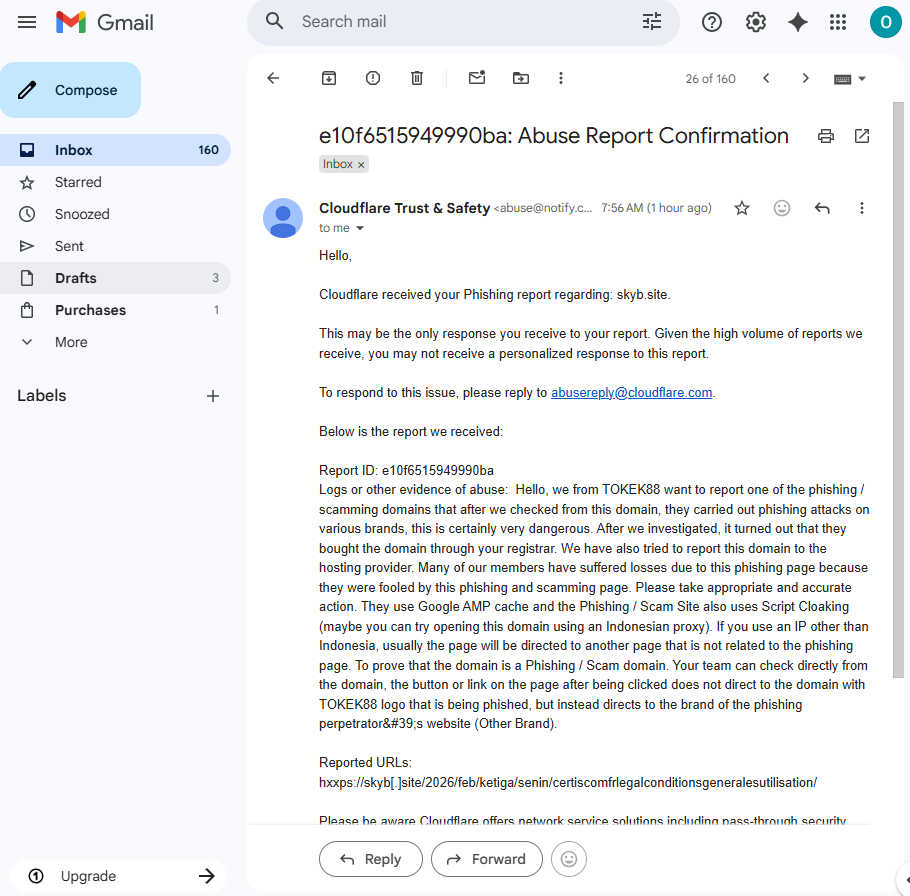This screenshot has height=896, width=910.
Task: Open the Settings gear icon
Action: click(756, 22)
